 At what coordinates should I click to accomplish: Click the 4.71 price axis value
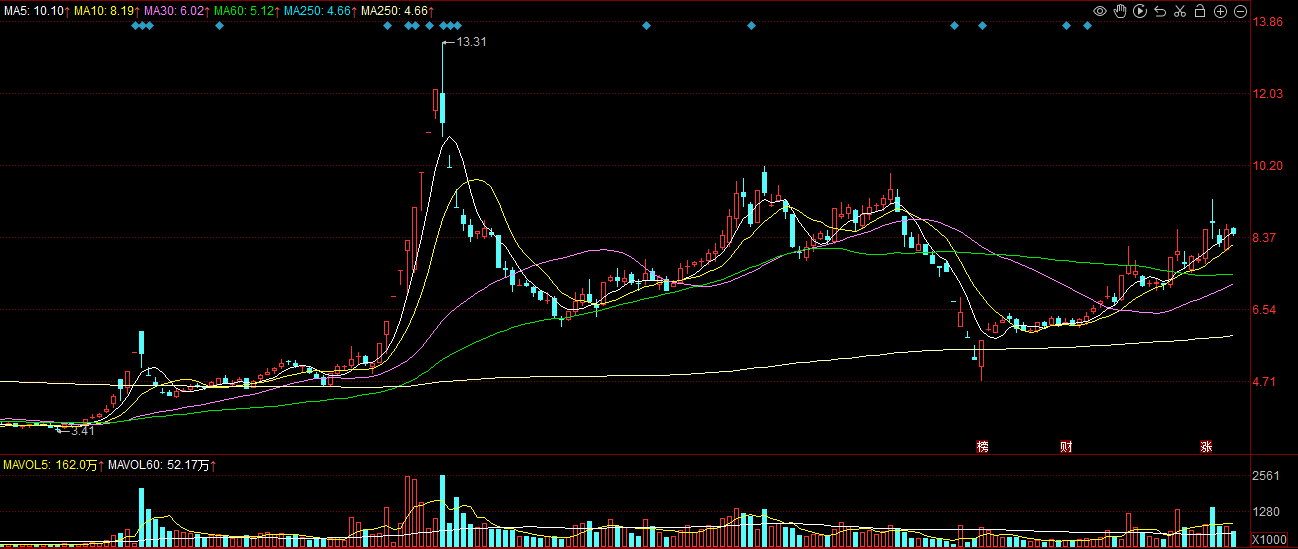tap(1265, 382)
